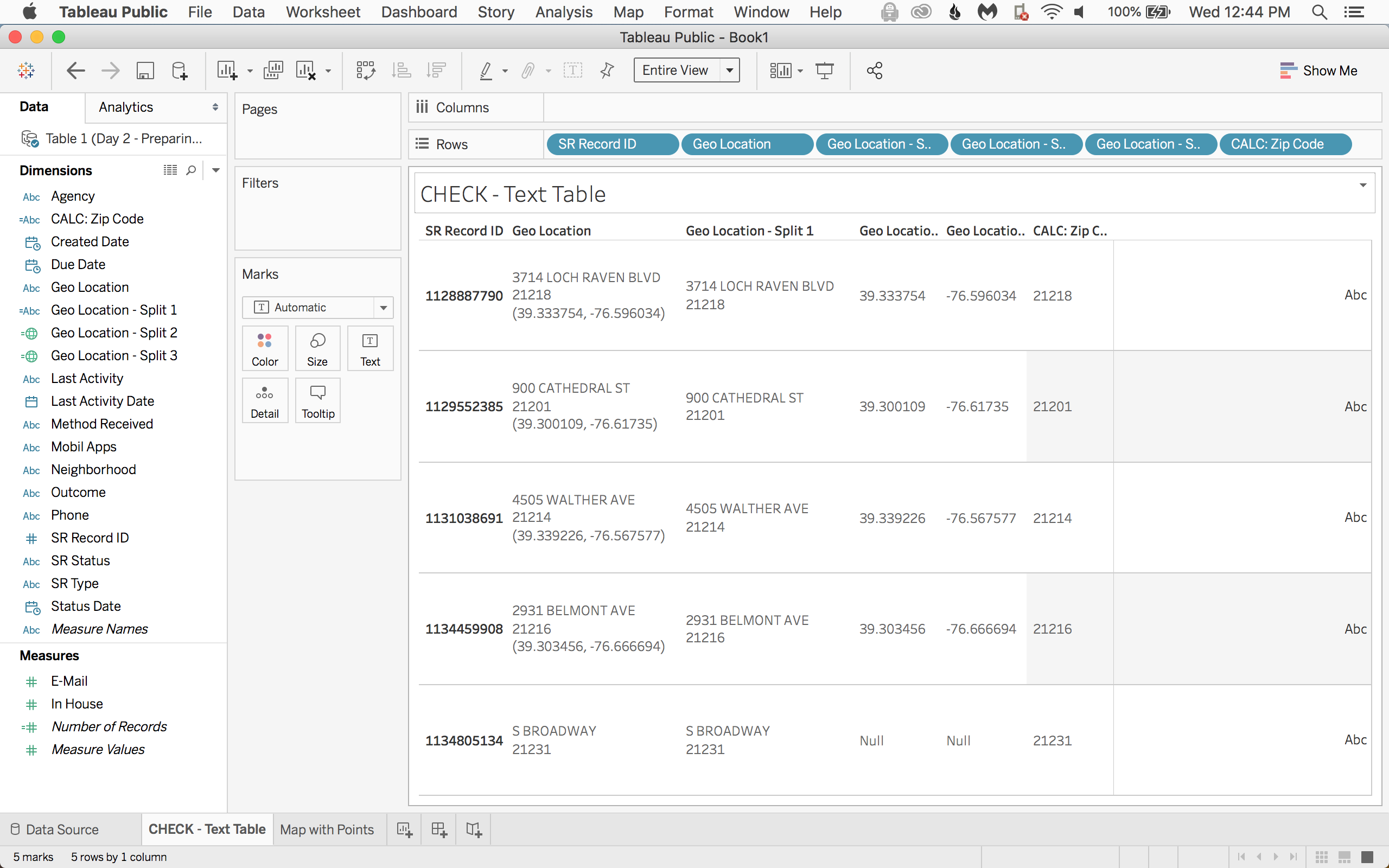The height and width of the screenshot is (868, 1389).
Task: Open the highlight dropdown arrow
Action: point(505,71)
